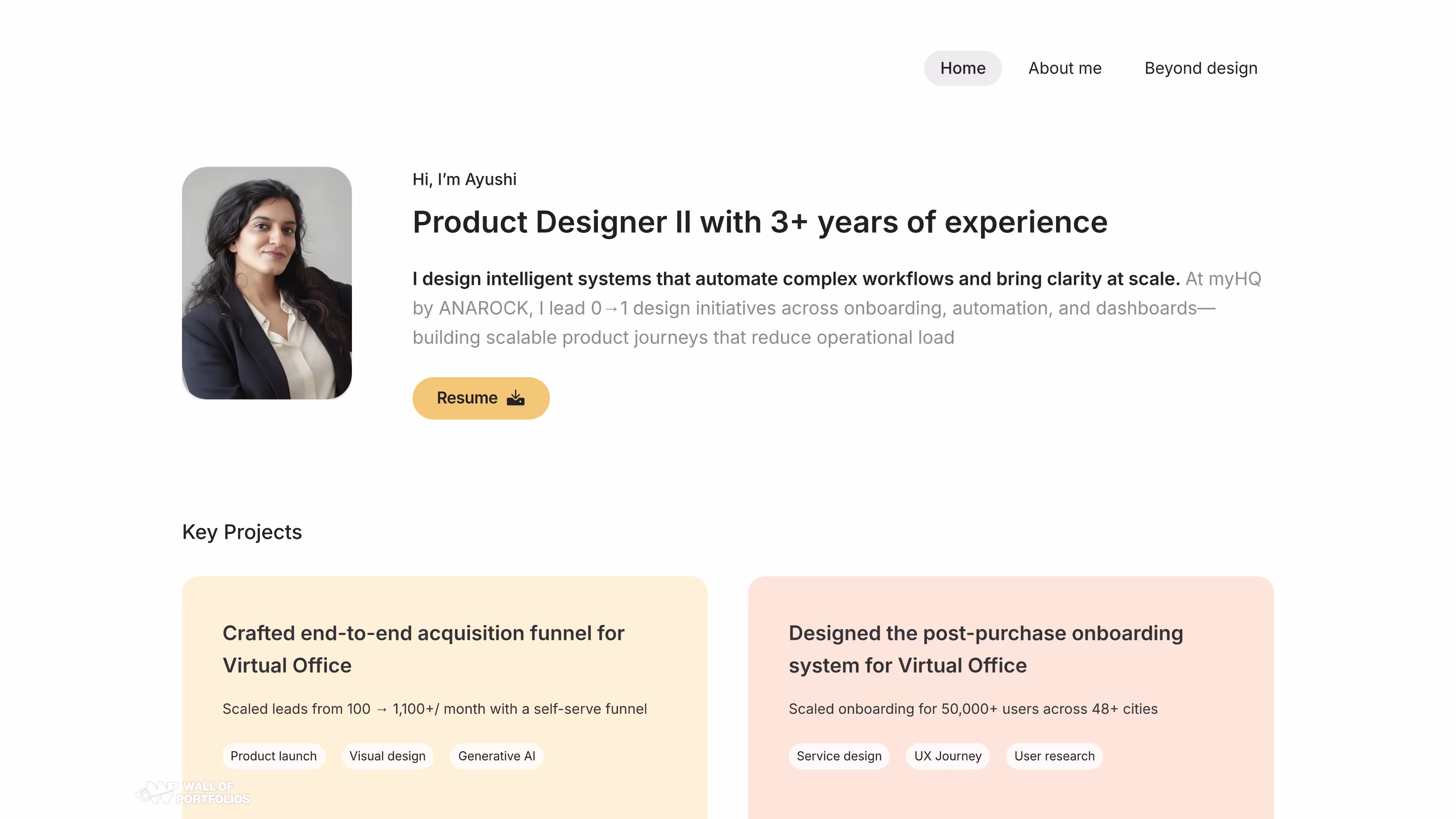This screenshot has height=819, width=1456.
Task: Select the Product launch tag
Action: 274,756
